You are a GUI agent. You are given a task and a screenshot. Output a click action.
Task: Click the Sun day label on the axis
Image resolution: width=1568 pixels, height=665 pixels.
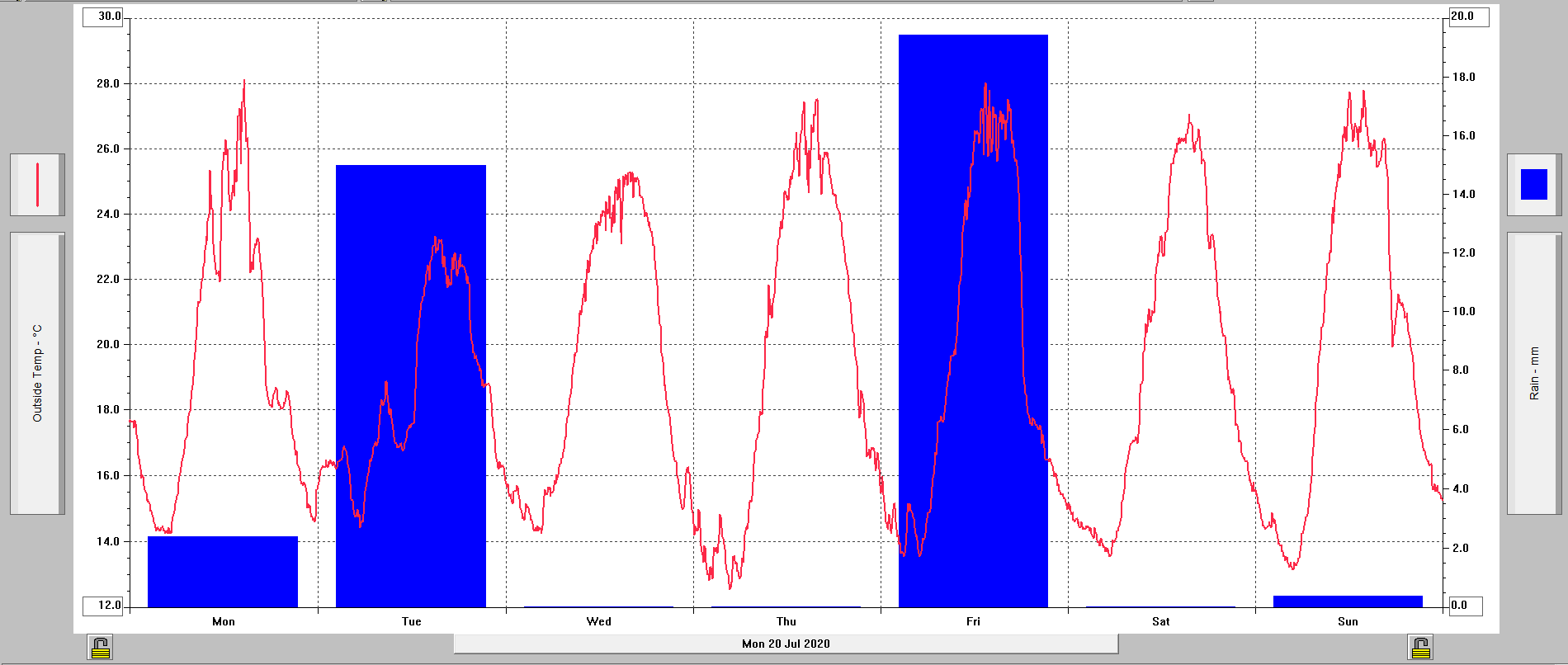(1348, 621)
